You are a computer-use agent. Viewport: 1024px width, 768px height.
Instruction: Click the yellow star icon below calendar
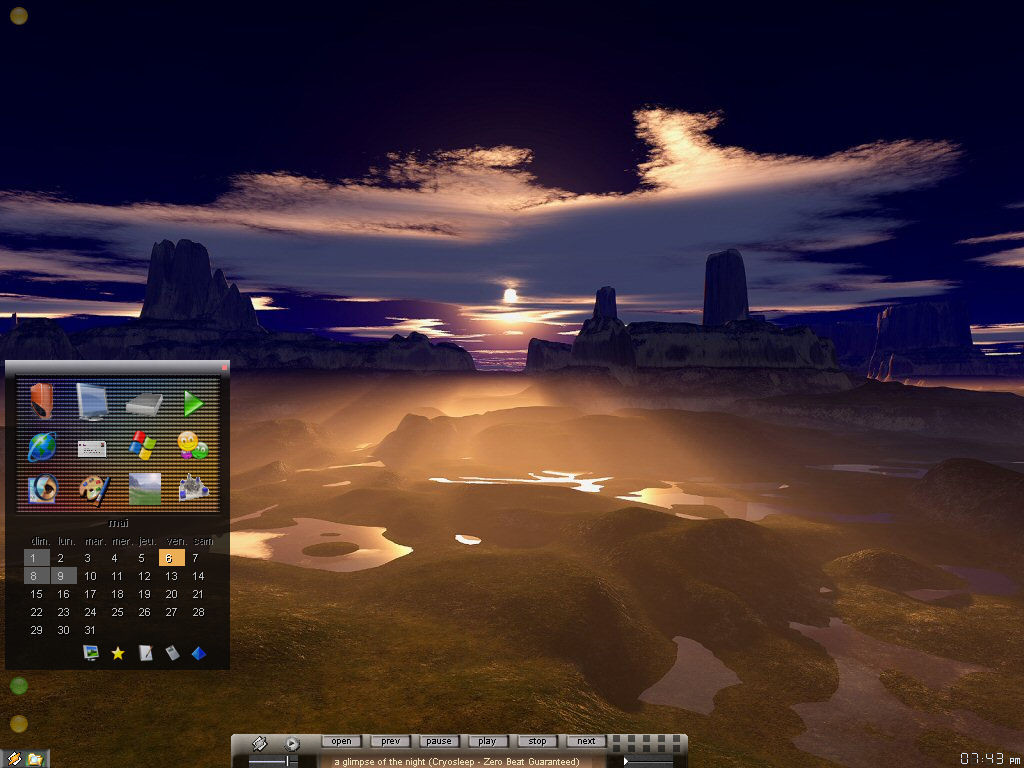(x=118, y=653)
